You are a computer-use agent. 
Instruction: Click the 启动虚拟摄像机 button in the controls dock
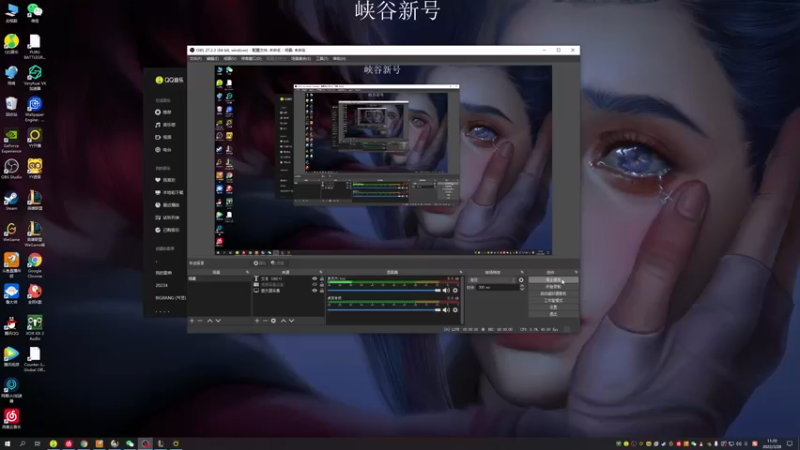pyautogui.click(x=553, y=294)
